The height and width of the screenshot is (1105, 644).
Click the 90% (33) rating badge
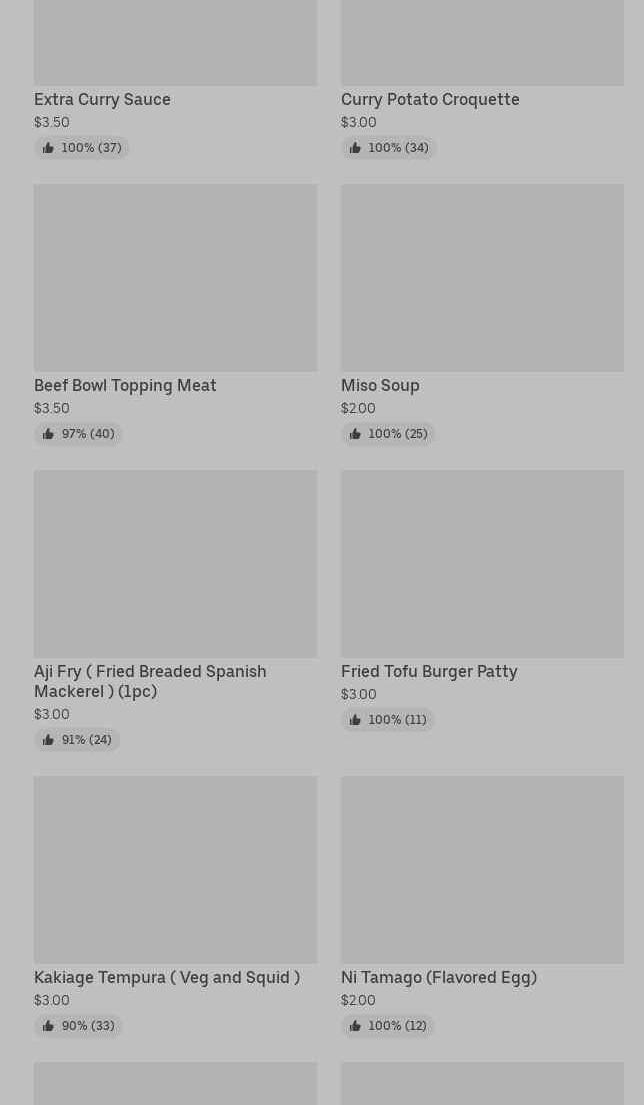pyautogui.click(x=78, y=1025)
